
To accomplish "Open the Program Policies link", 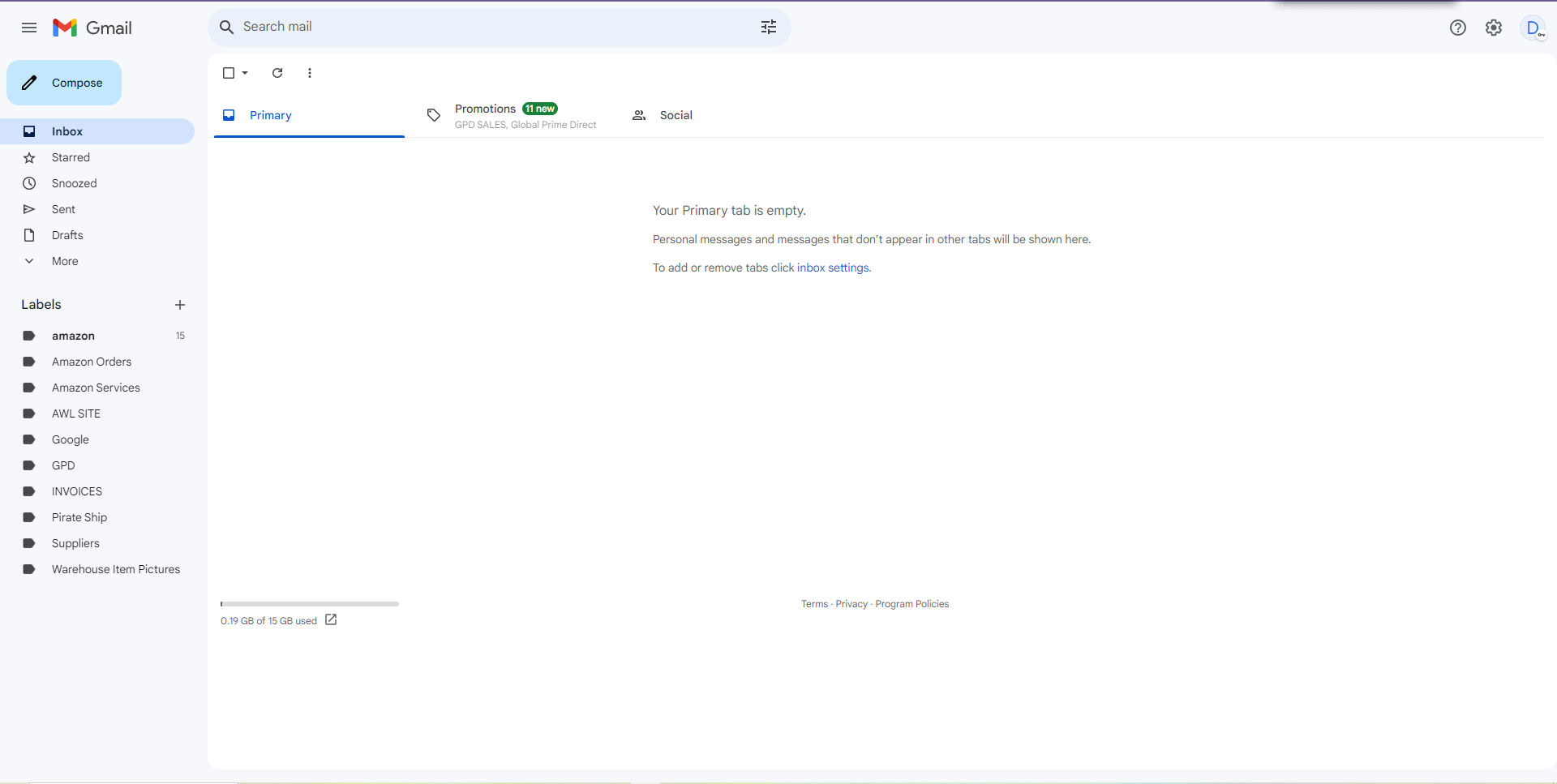I will pyautogui.click(x=911, y=604).
